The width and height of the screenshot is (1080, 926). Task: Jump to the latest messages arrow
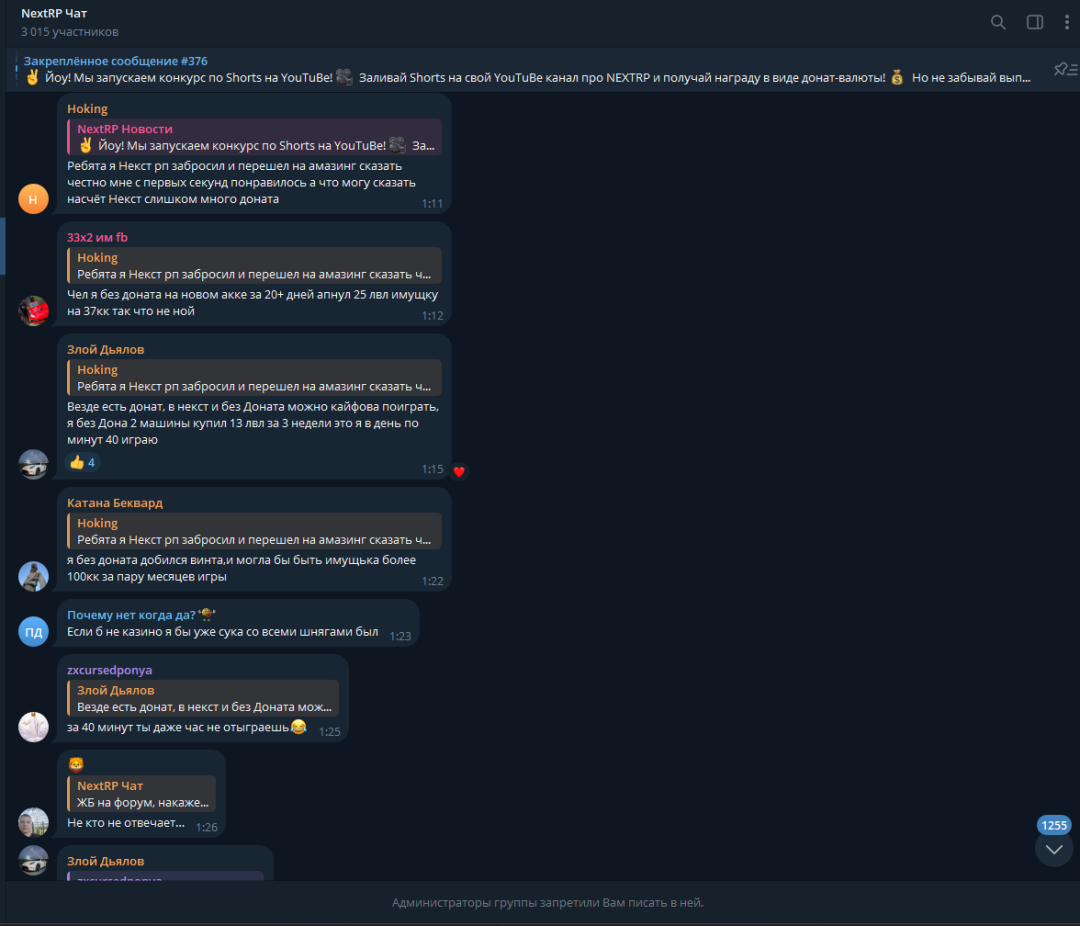tap(1054, 849)
